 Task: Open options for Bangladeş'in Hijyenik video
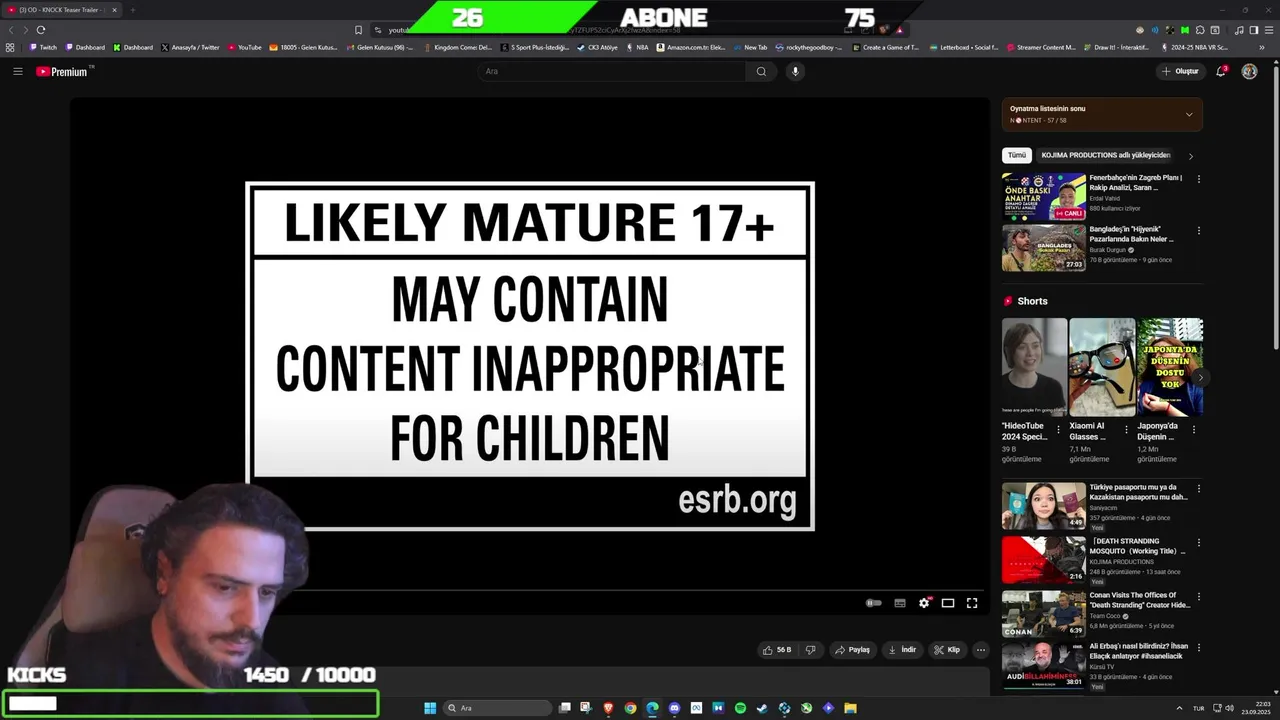point(1199,230)
